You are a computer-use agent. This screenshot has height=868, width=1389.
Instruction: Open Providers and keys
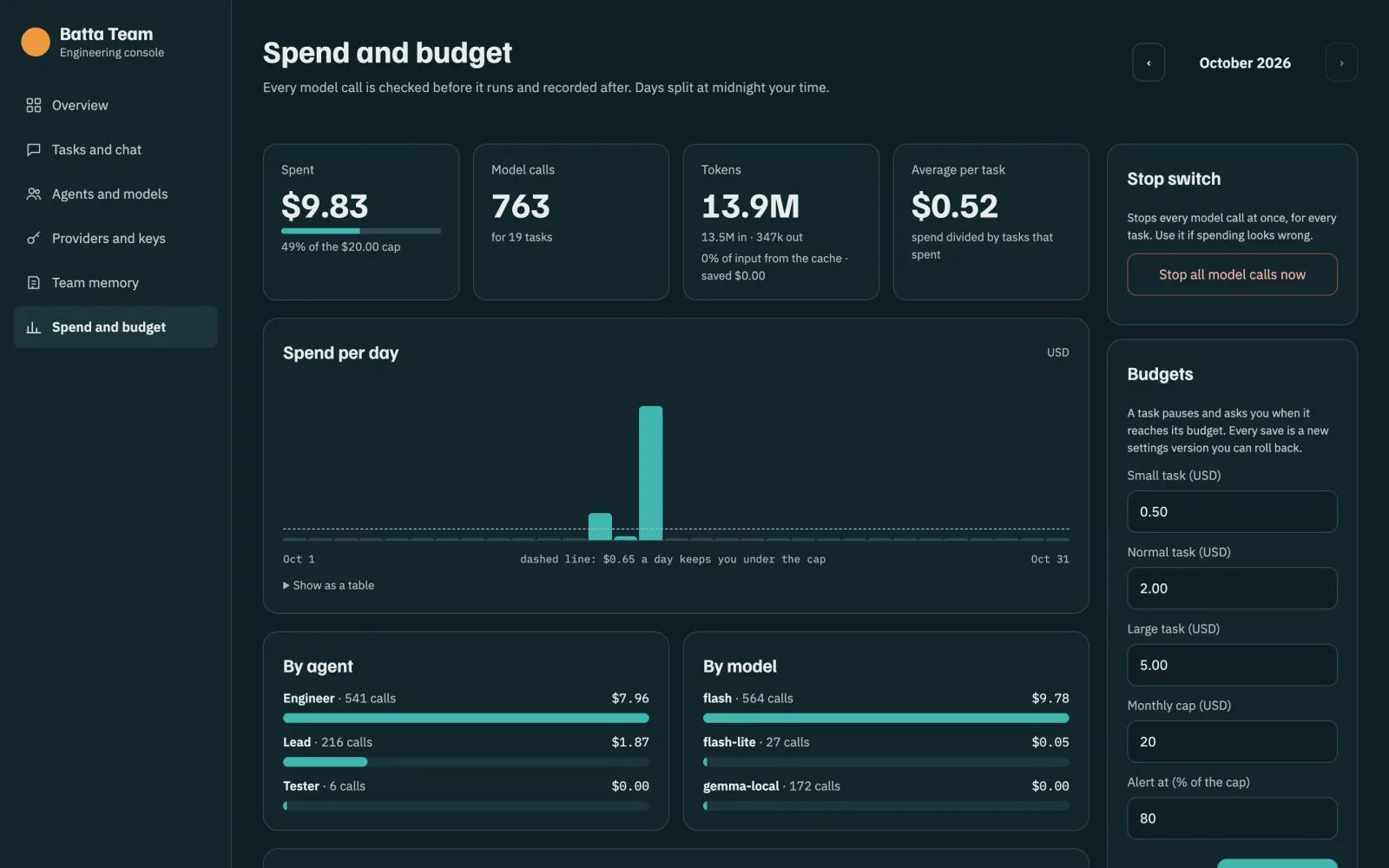click(x=115, y=238)
